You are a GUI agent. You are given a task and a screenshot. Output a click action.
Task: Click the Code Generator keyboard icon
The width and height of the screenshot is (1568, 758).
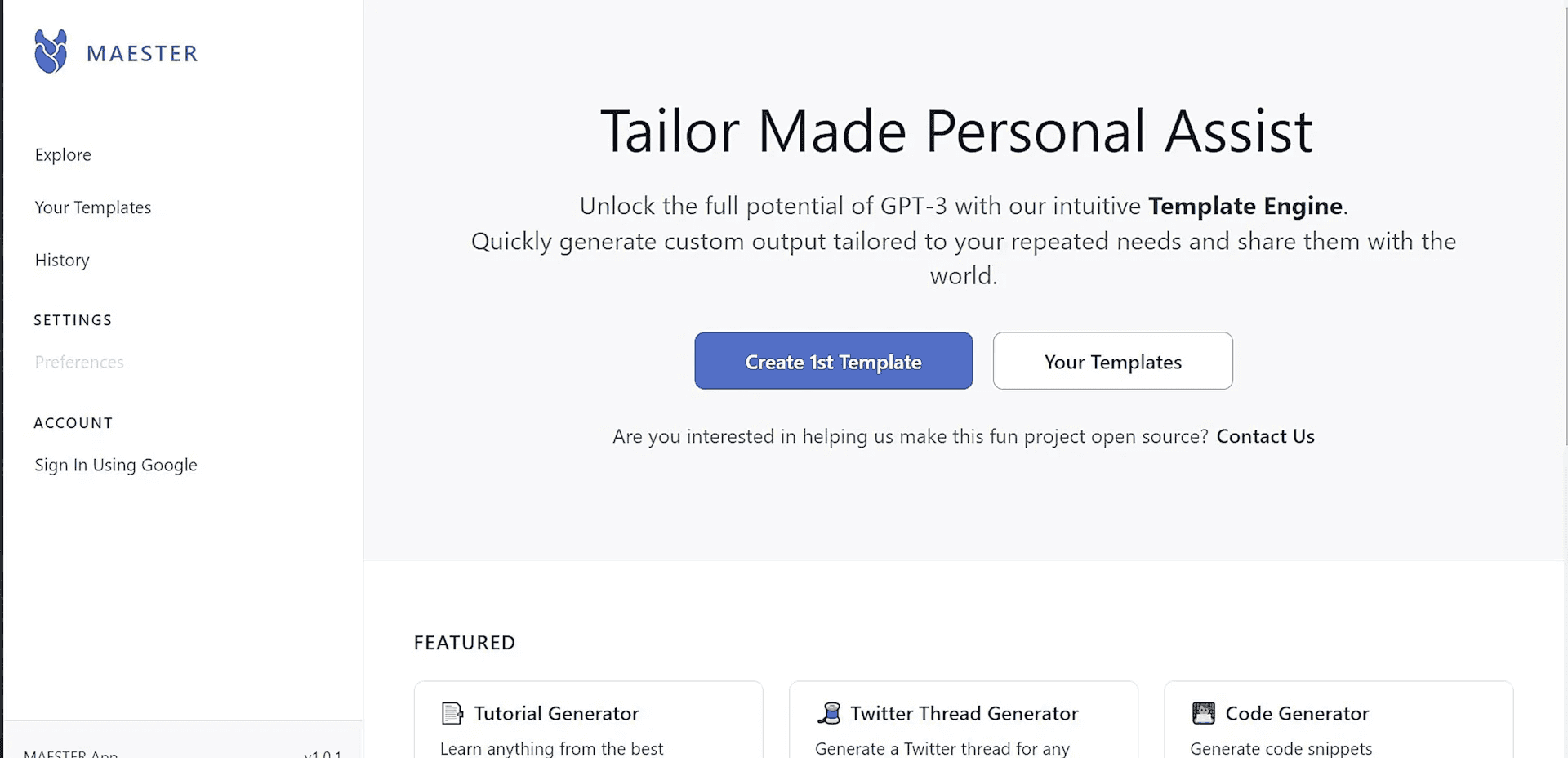point(1203,713)
